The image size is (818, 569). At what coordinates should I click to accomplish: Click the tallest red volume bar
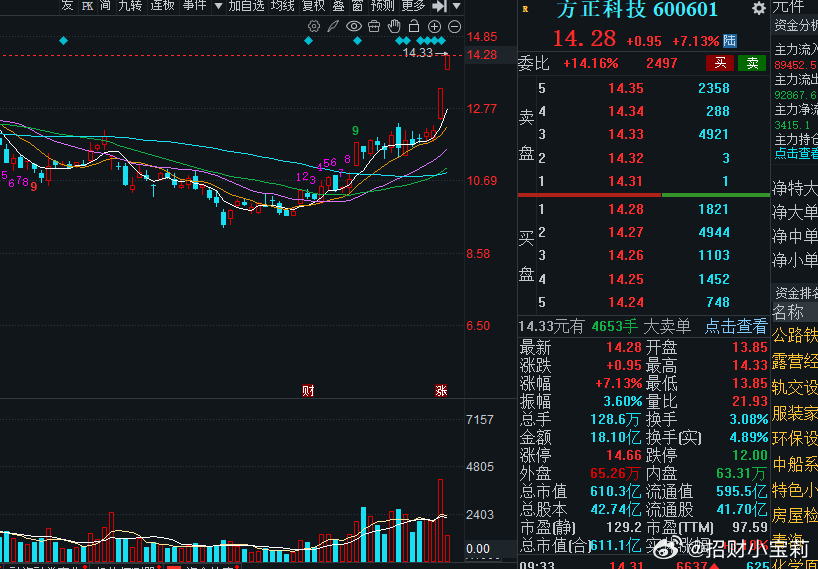click(x=440, y=520)
